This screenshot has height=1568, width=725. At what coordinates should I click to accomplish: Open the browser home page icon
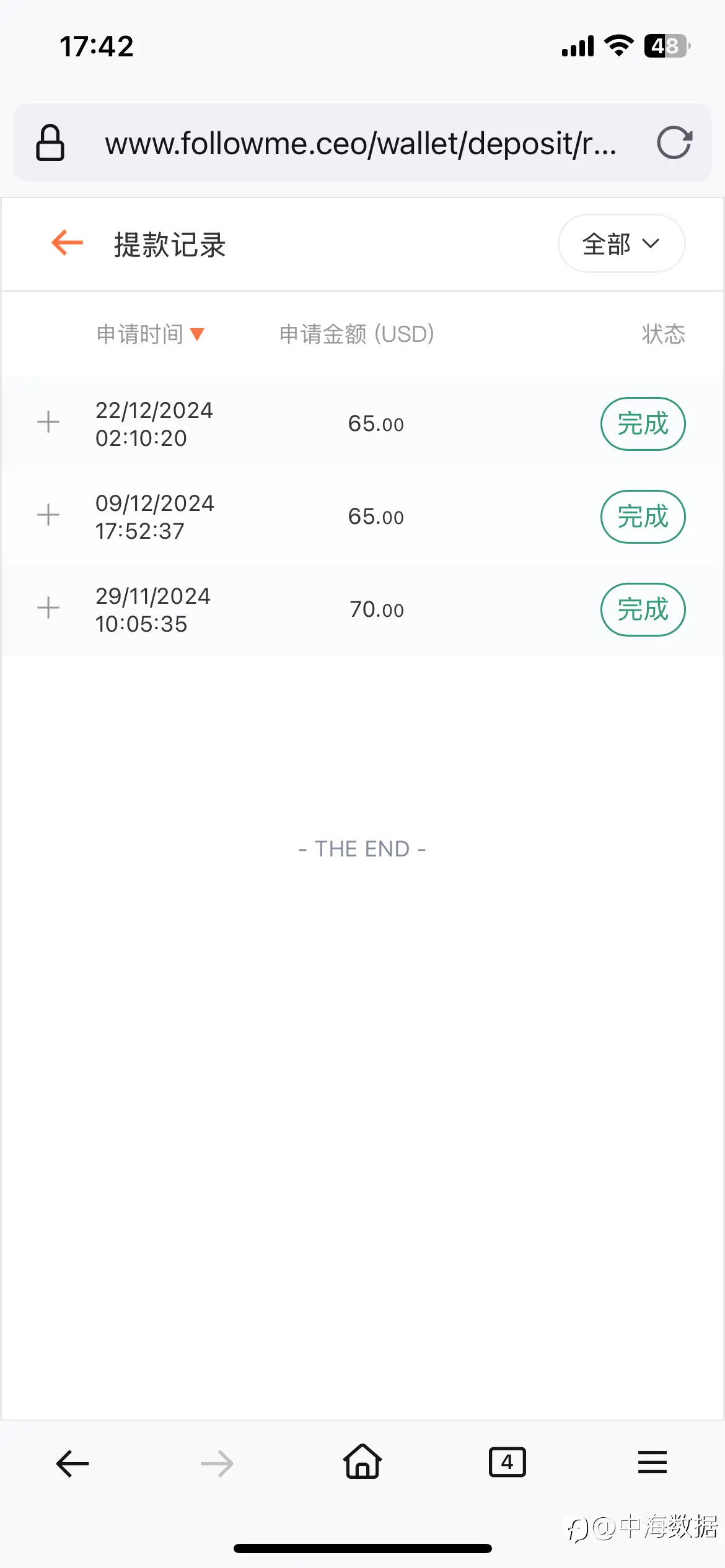coord(362,1461)
